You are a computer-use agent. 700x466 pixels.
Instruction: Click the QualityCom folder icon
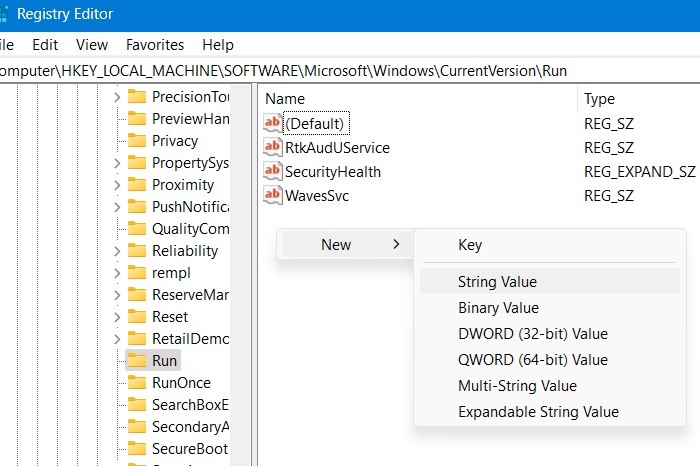[x=137, y=229]
